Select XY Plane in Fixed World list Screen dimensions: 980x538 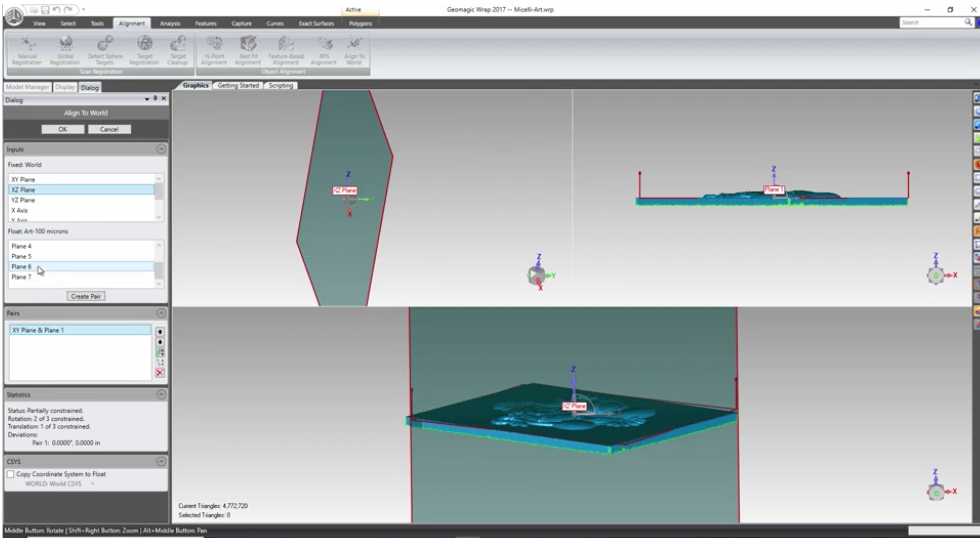click(81, 179)
